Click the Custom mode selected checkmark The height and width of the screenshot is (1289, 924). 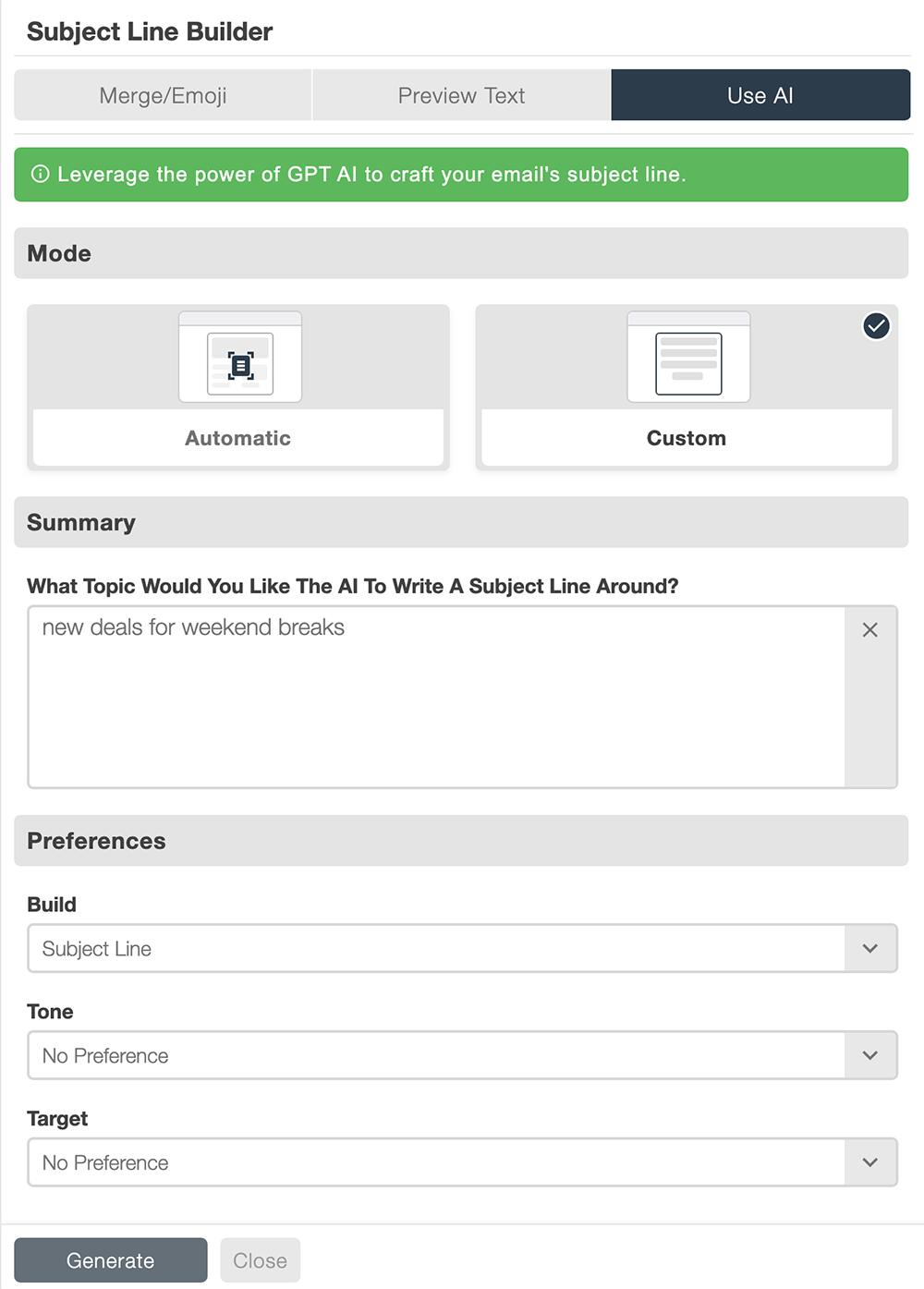point(876,326)
